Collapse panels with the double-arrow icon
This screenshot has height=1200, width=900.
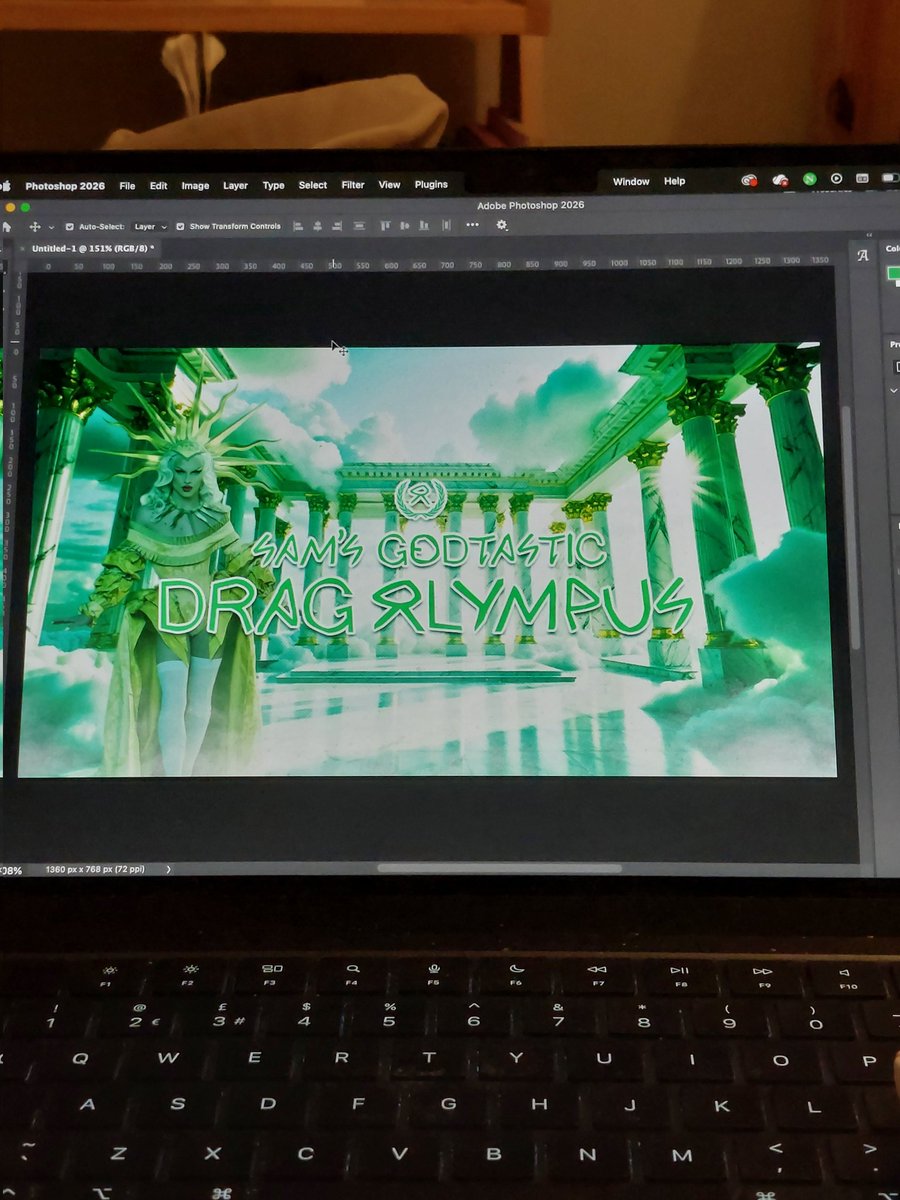[868, 237]
